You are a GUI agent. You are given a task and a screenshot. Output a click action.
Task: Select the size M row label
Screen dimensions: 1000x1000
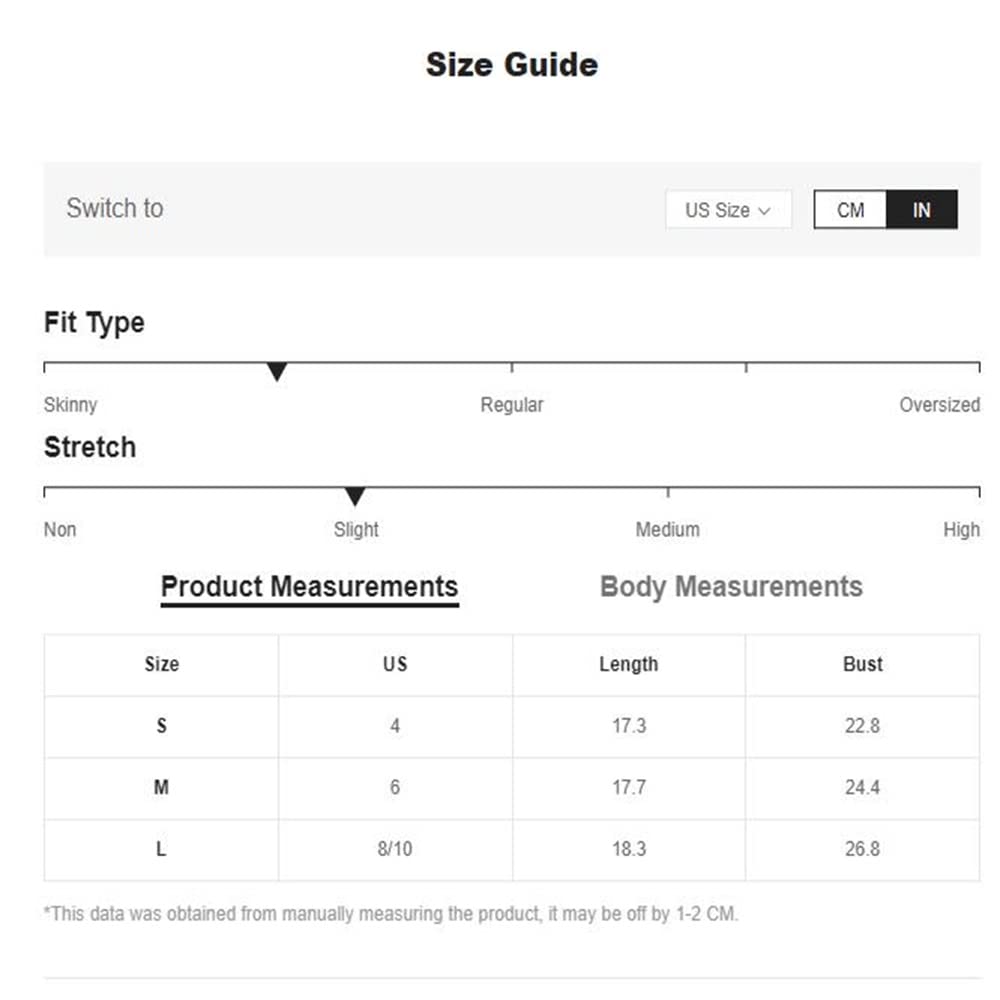pyautogui.click(x=161, y=788)
